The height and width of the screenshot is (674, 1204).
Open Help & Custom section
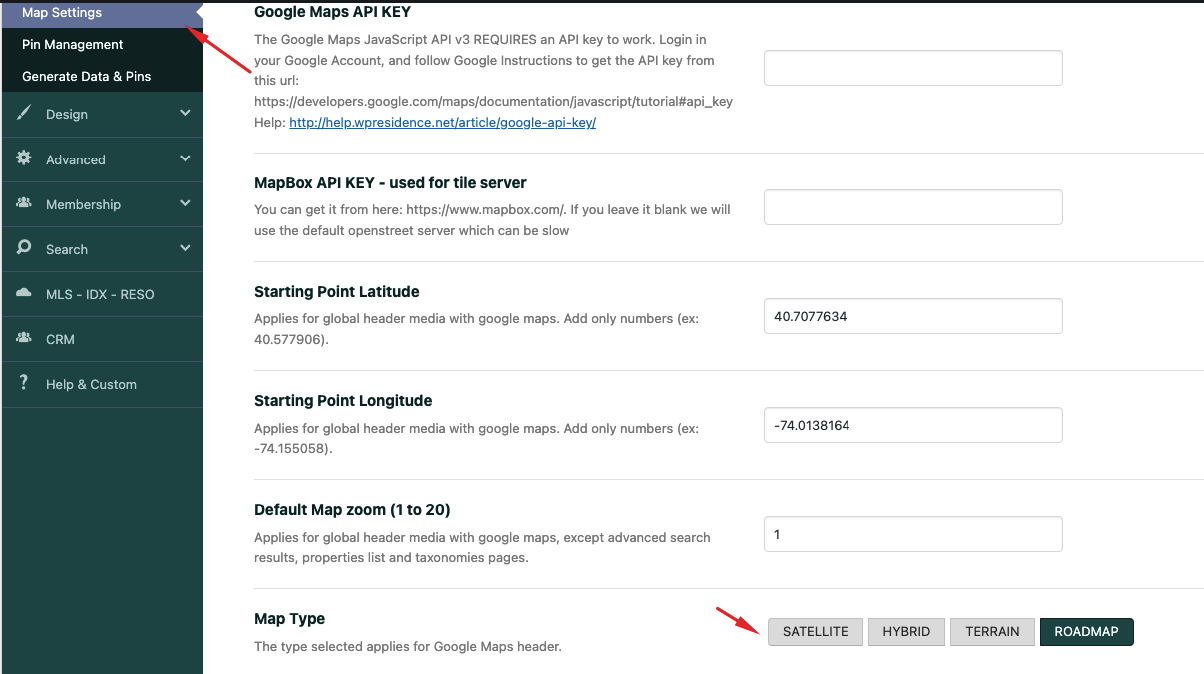101,384
